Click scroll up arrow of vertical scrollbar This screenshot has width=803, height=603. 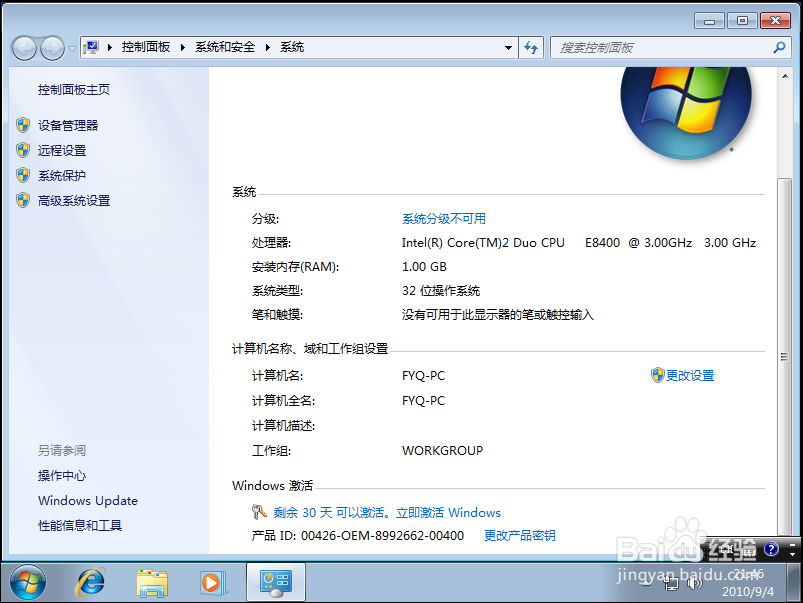785,76
